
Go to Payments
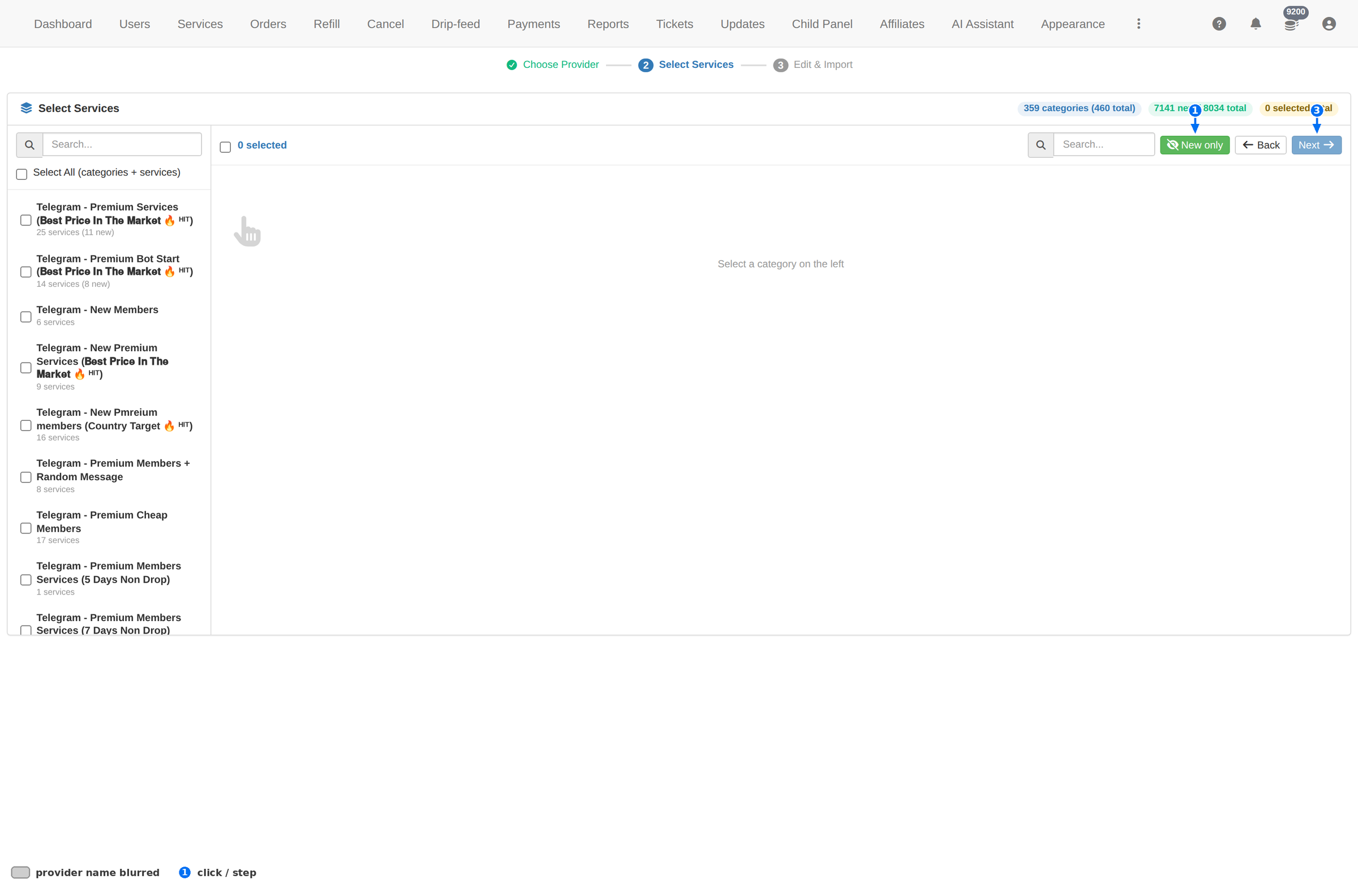534,24
